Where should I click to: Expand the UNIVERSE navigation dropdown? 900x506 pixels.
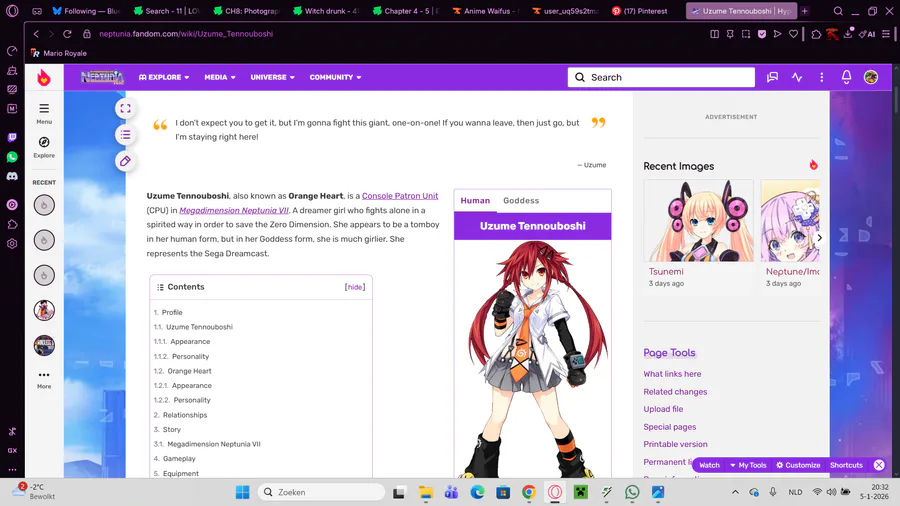pyautogui.click(x=273, y=77)
